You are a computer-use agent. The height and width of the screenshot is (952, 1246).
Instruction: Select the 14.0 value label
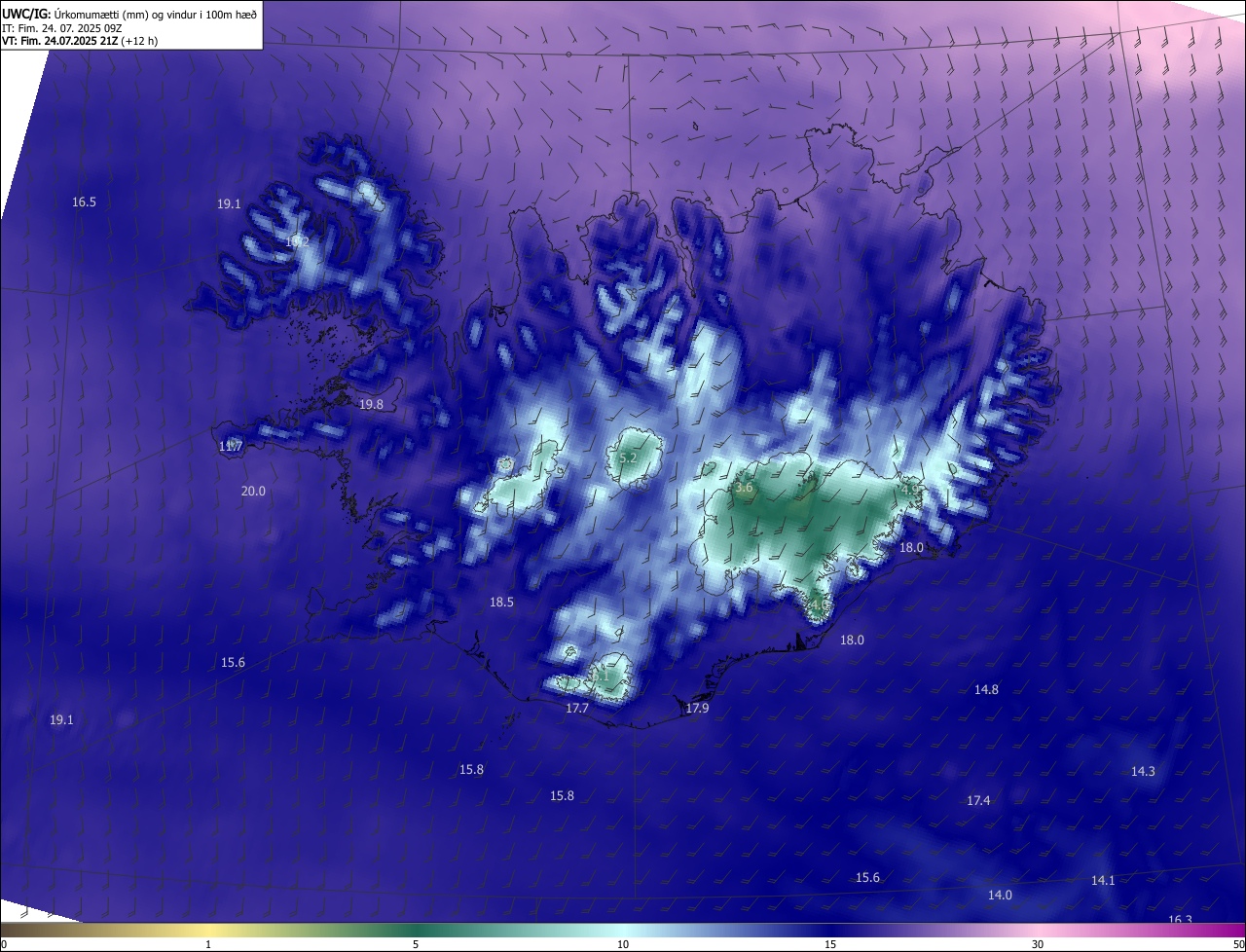(1000, 896)
